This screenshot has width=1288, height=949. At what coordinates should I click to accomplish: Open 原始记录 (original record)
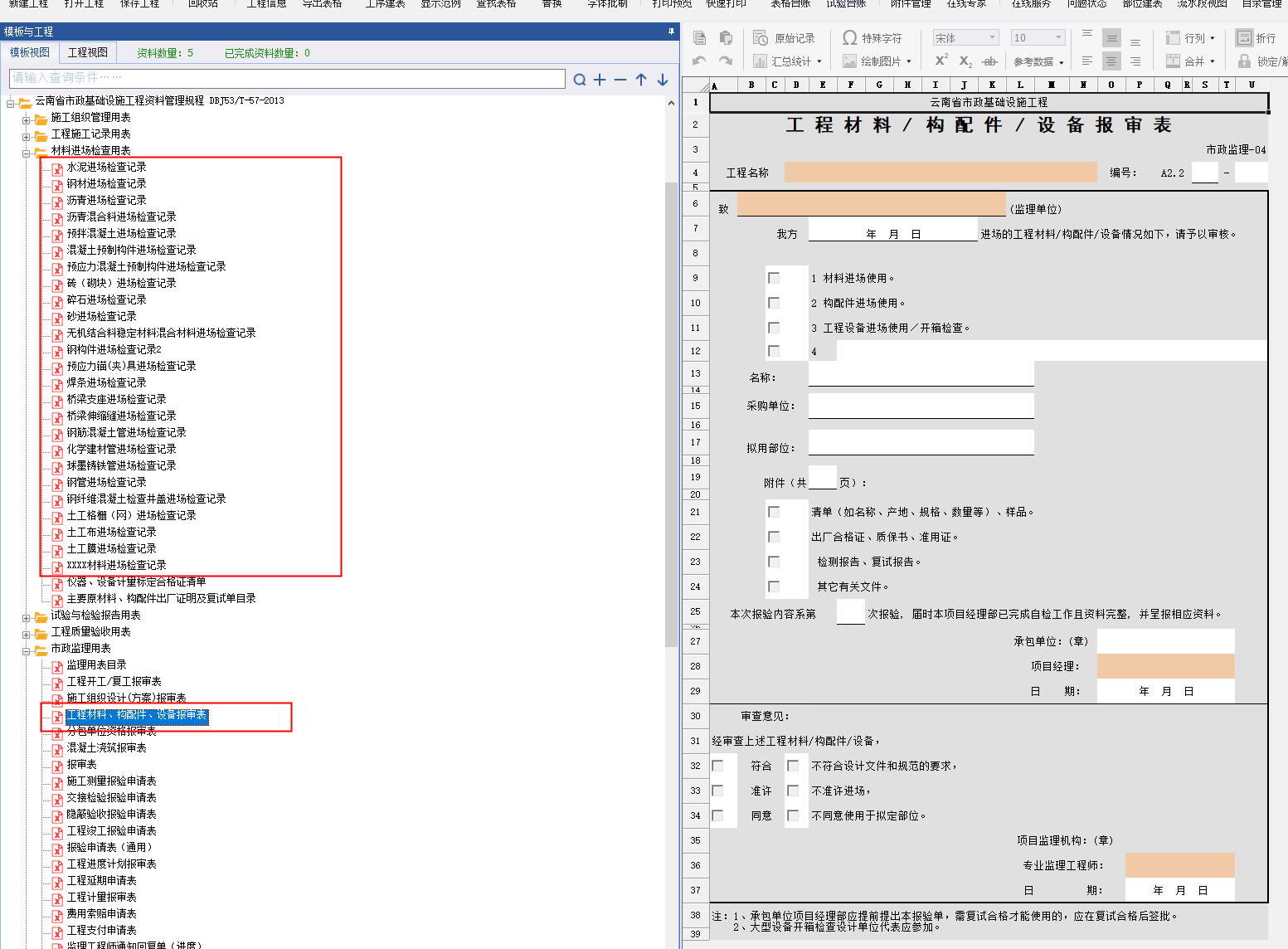tap(785, 38)
